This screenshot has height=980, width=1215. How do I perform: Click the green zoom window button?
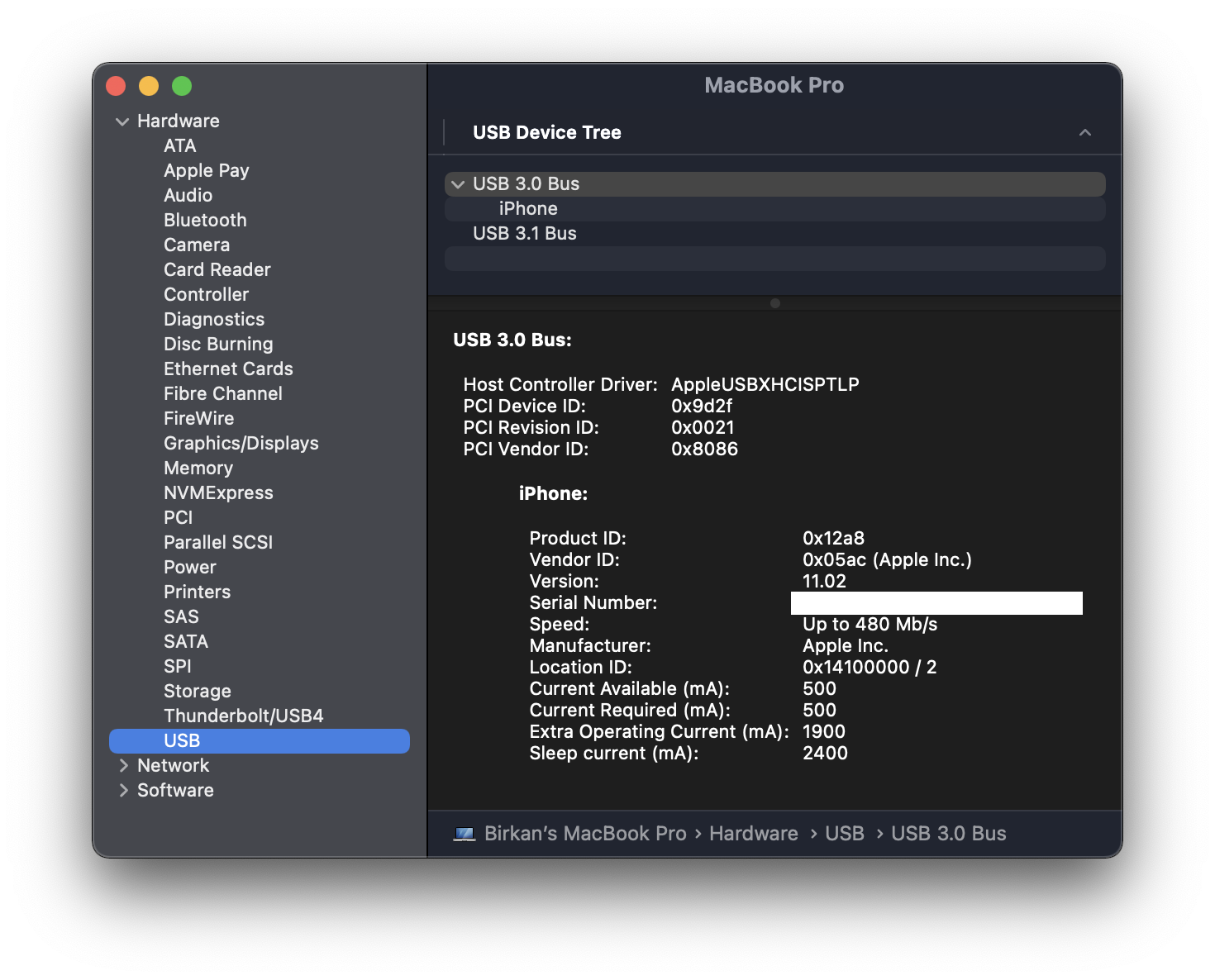point(182,86)
